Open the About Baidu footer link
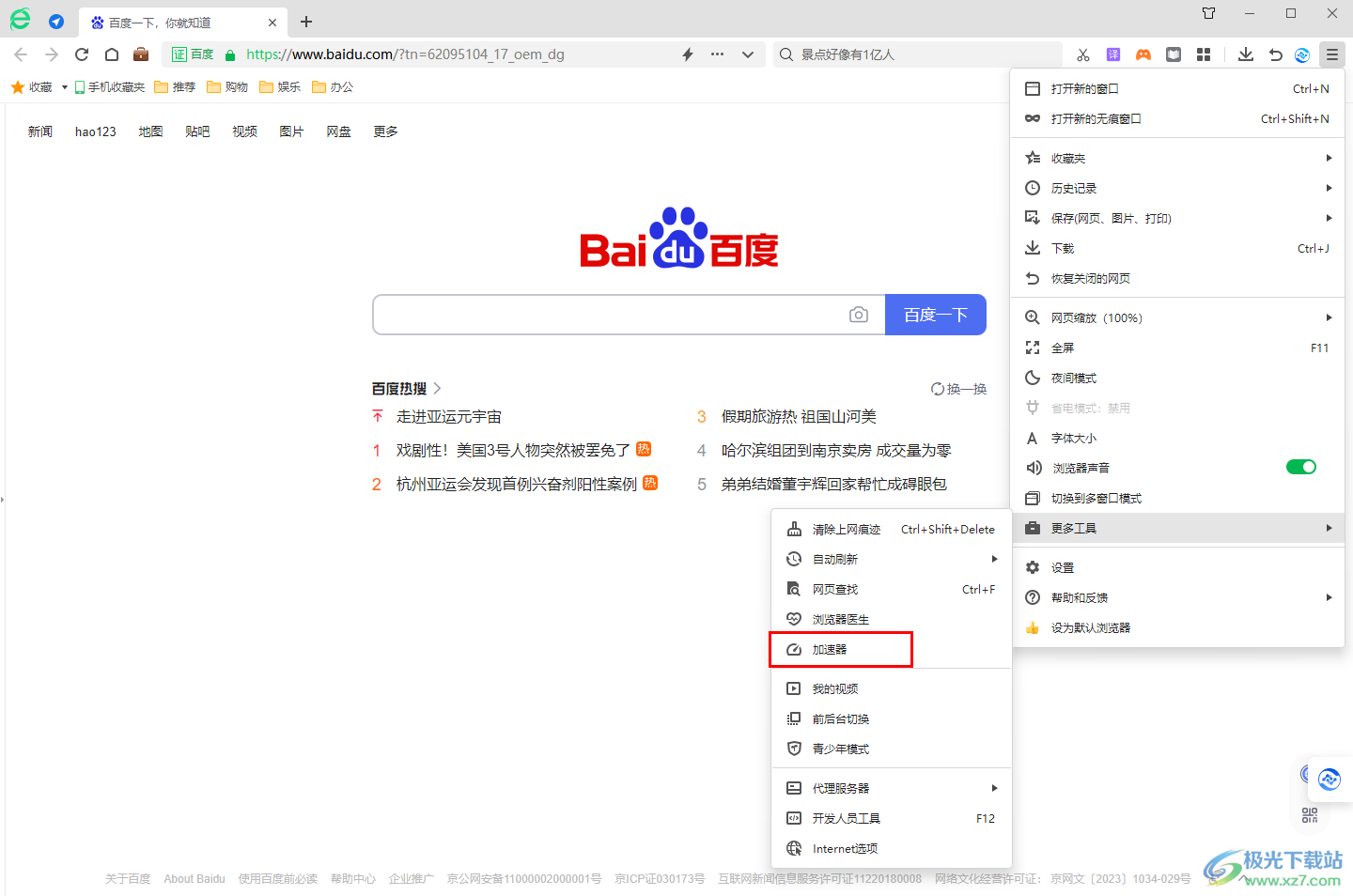Screen dimensions: 1353x896 (194, 879)
